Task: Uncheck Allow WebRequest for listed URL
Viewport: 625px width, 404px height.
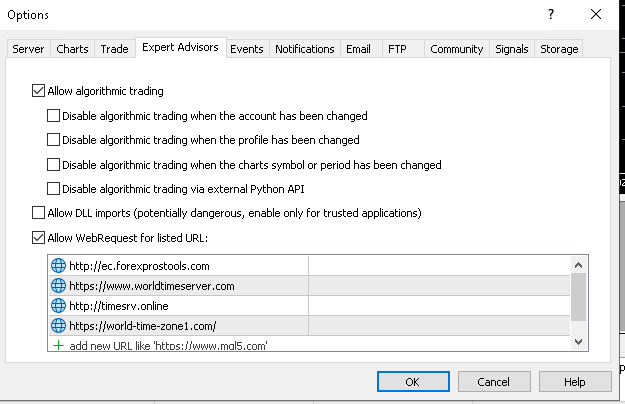Action: tap(39, 238)
